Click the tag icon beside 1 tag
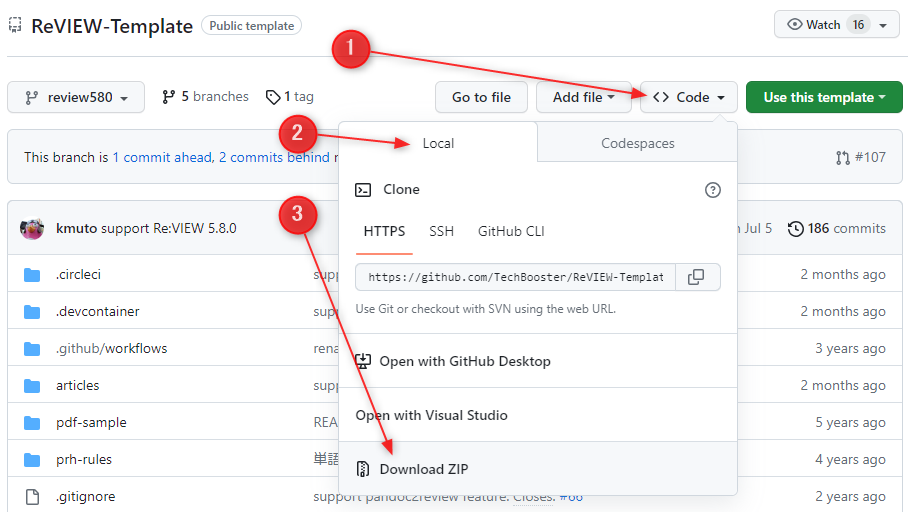The image size is (908, 512). [273, 97]
